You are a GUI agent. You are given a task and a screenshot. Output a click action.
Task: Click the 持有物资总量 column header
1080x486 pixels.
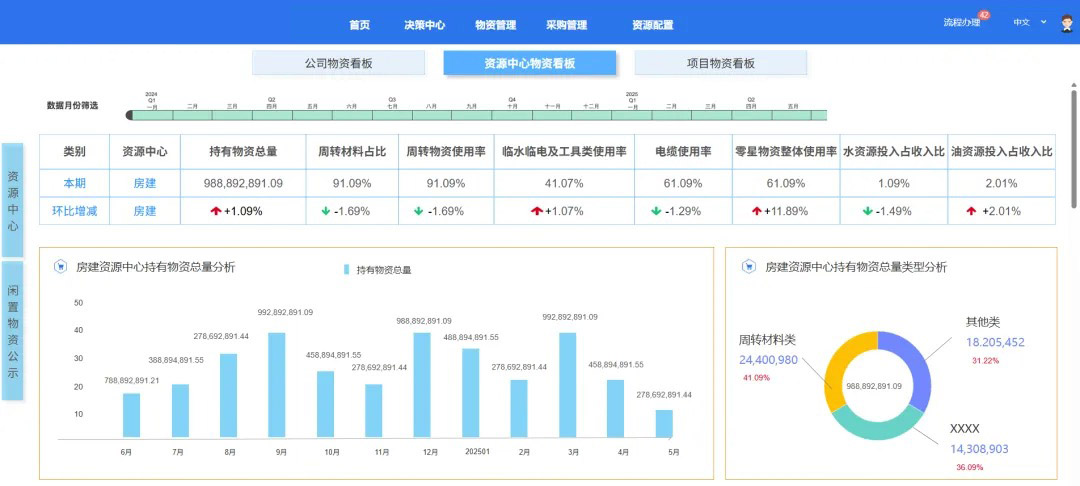[x=243, y=151]
